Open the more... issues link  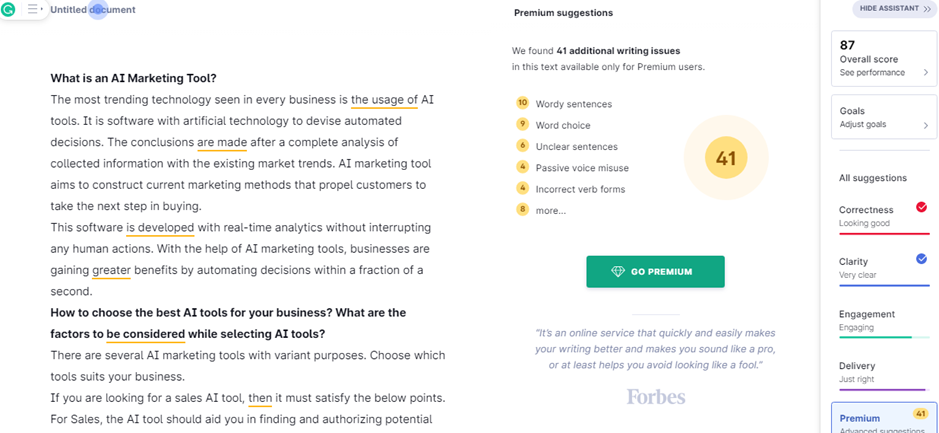coord(551,211)
